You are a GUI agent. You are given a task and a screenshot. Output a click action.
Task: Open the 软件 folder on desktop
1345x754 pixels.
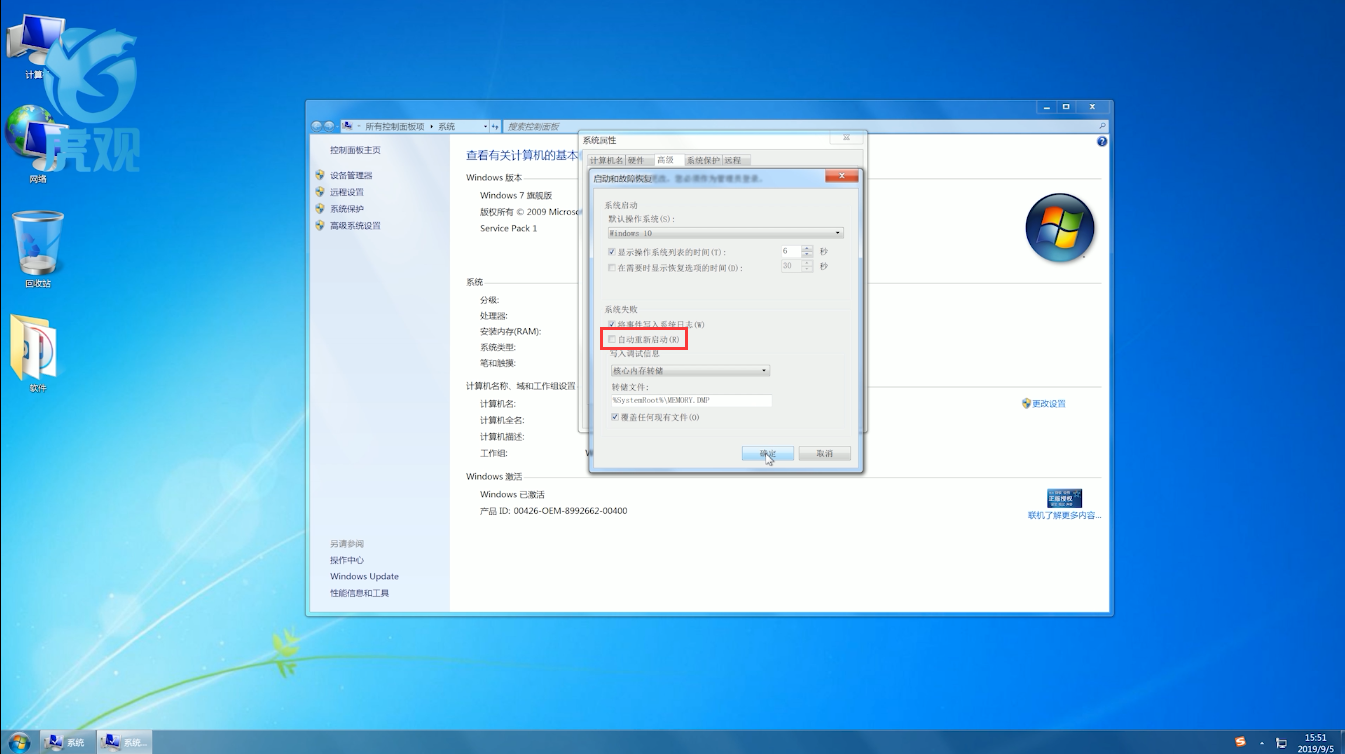point(37,355)
